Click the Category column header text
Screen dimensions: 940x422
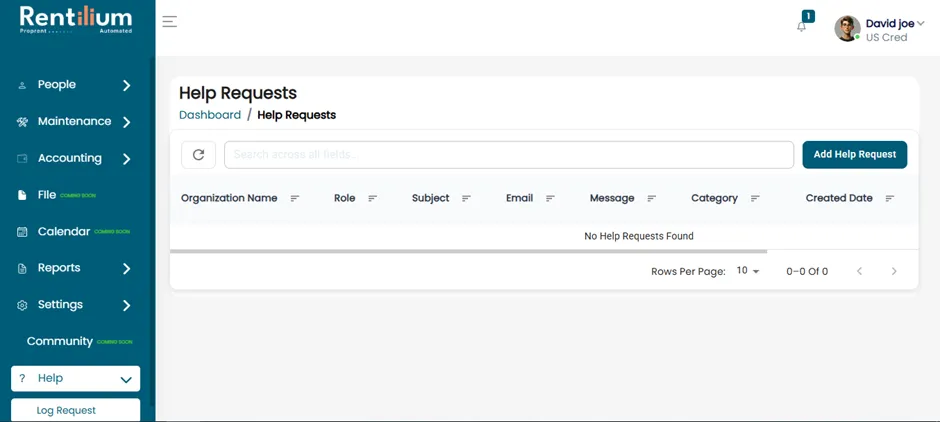tap(714, 198)
